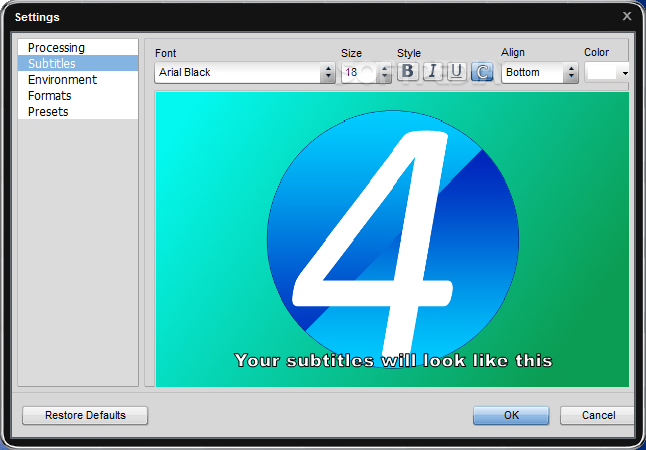Select the Subtitles settings category
646x450 pixels.
(x=78, y=63)
